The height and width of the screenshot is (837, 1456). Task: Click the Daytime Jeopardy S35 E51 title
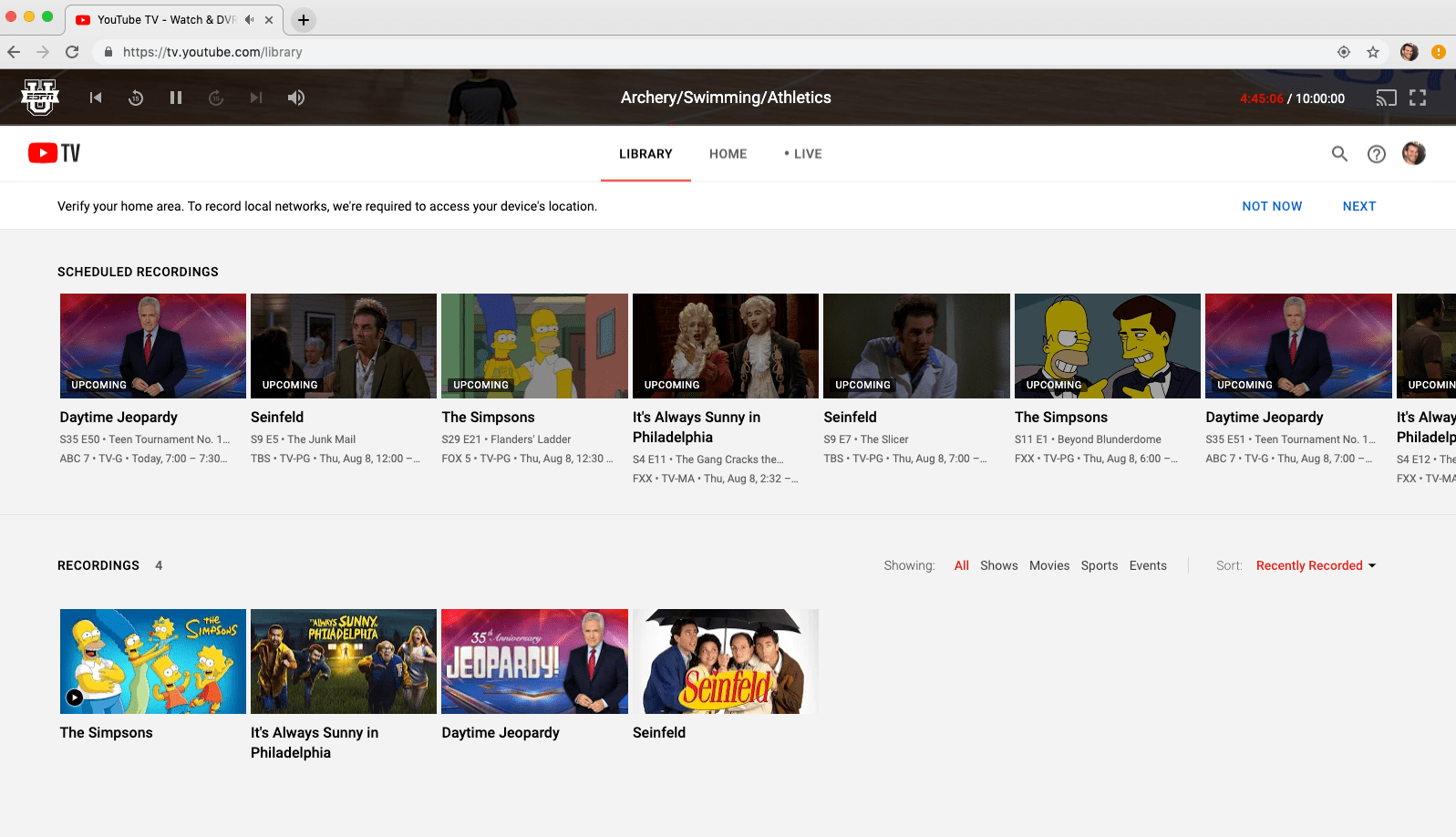tap(1264, 417)
